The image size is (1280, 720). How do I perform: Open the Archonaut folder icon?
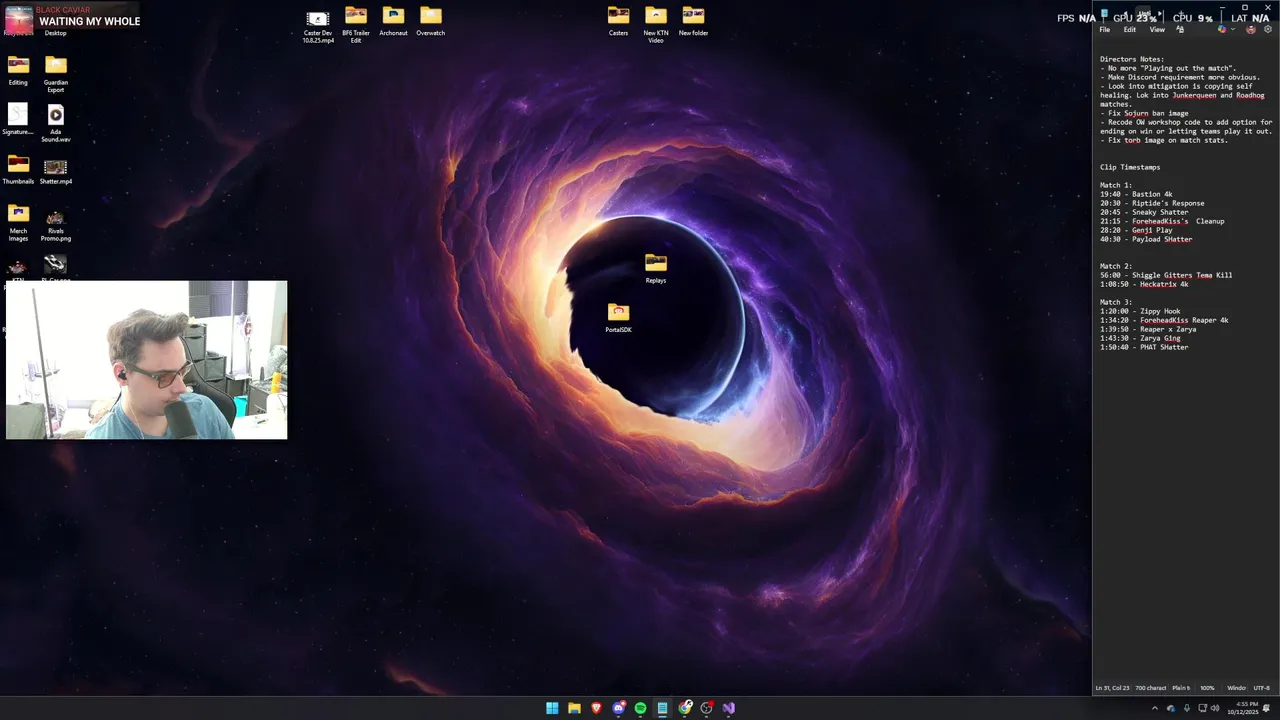tap(393, 21)
